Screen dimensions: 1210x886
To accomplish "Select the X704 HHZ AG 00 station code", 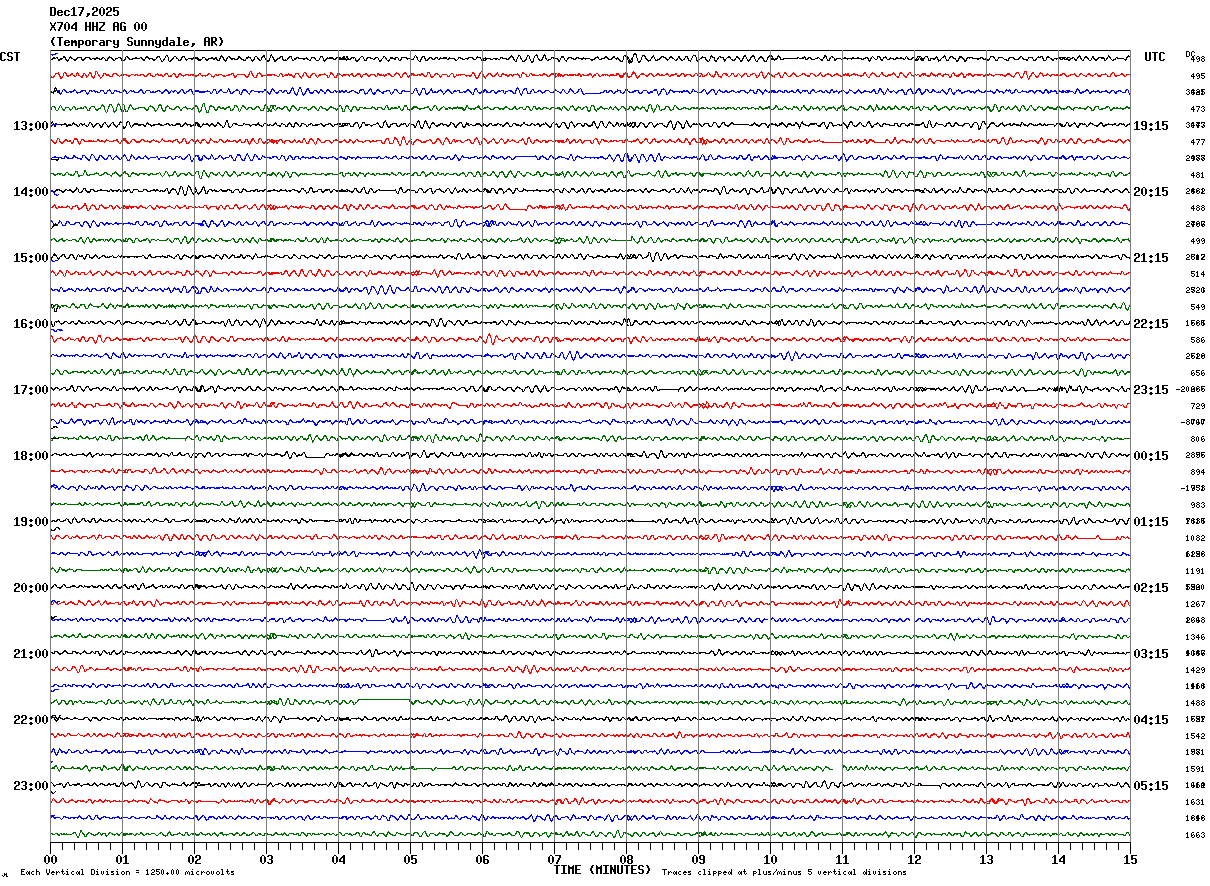I will pos(98,27).
